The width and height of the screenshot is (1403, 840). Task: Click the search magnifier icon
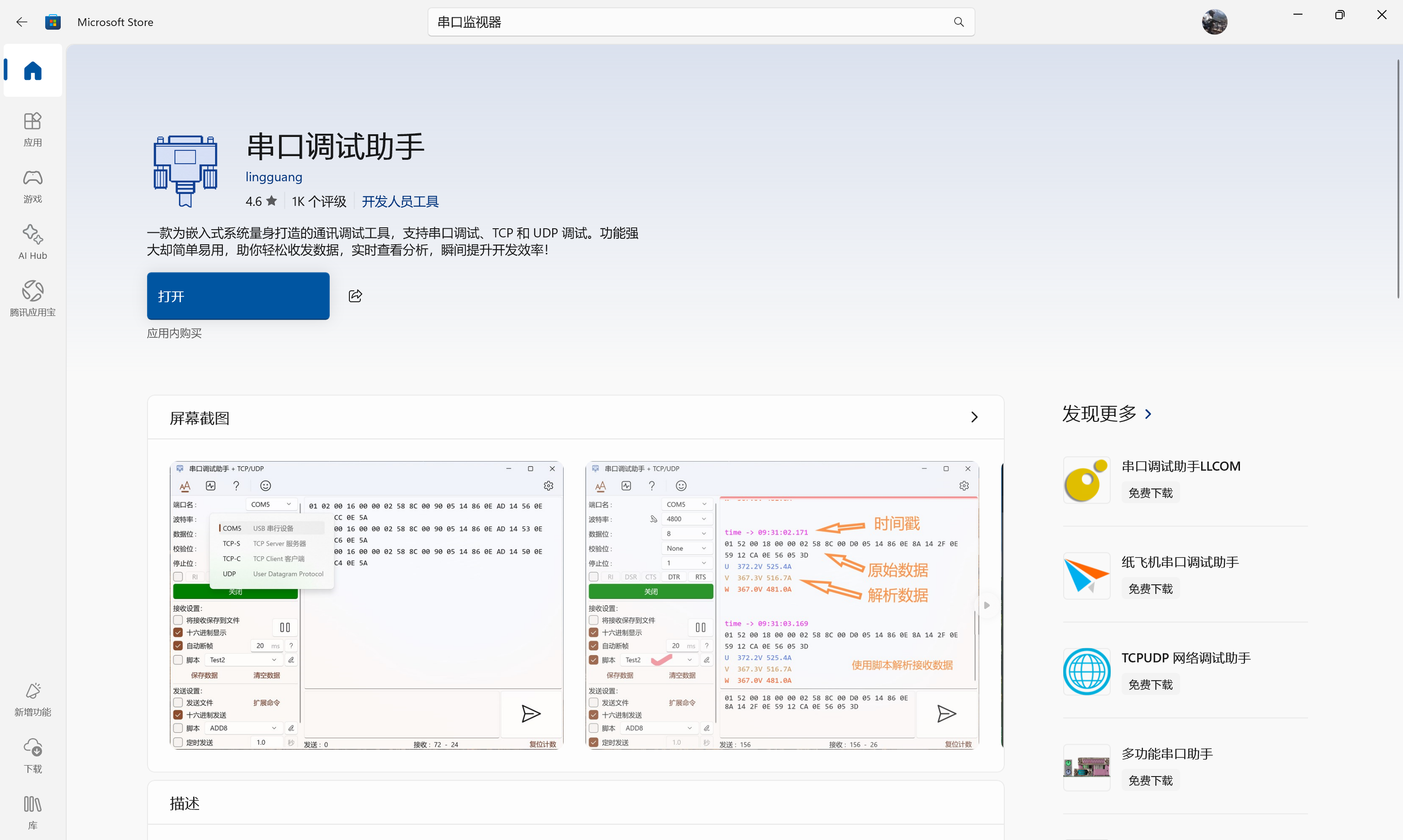[x=958, y=22]
